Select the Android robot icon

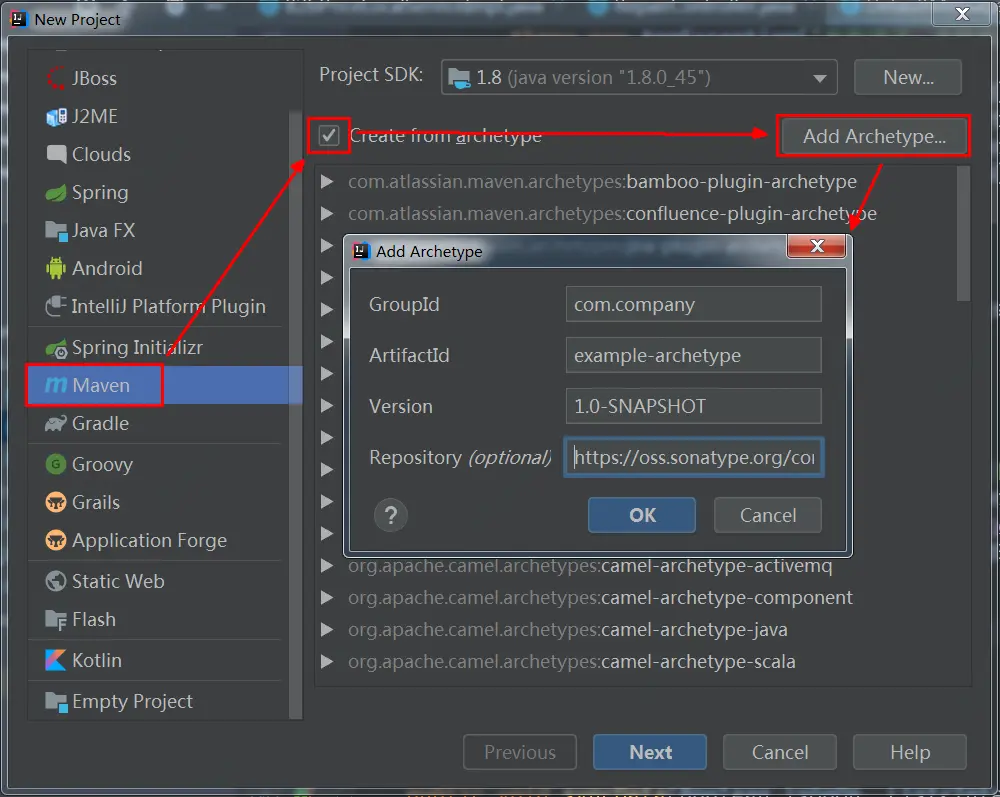click(55, 268)
